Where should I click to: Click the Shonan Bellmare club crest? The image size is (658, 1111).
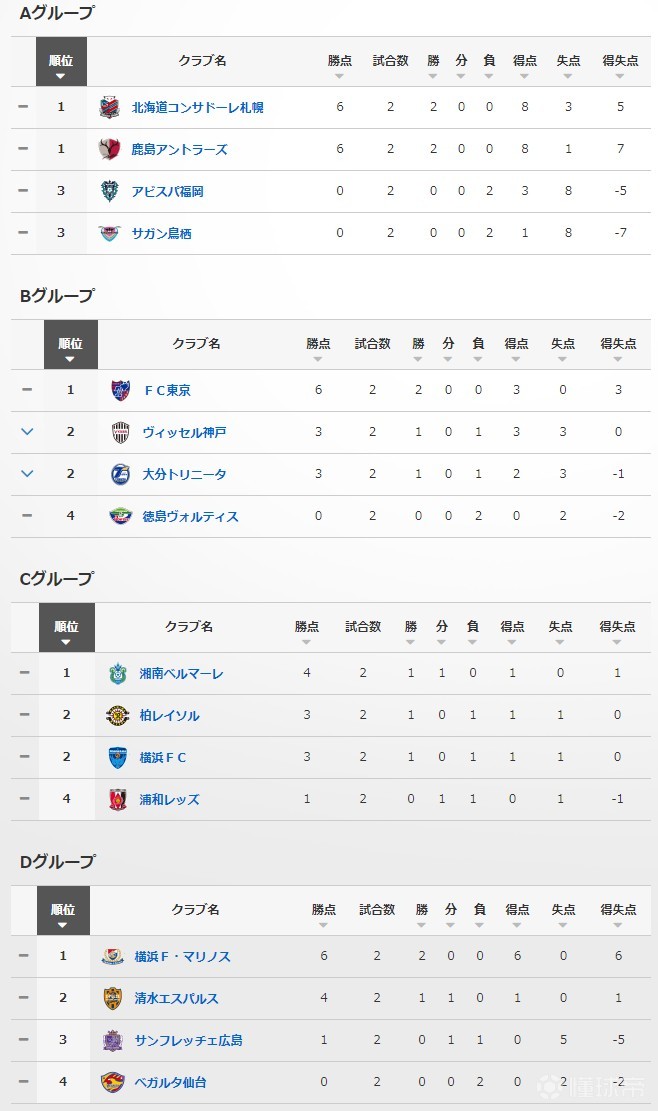[118, 673]
